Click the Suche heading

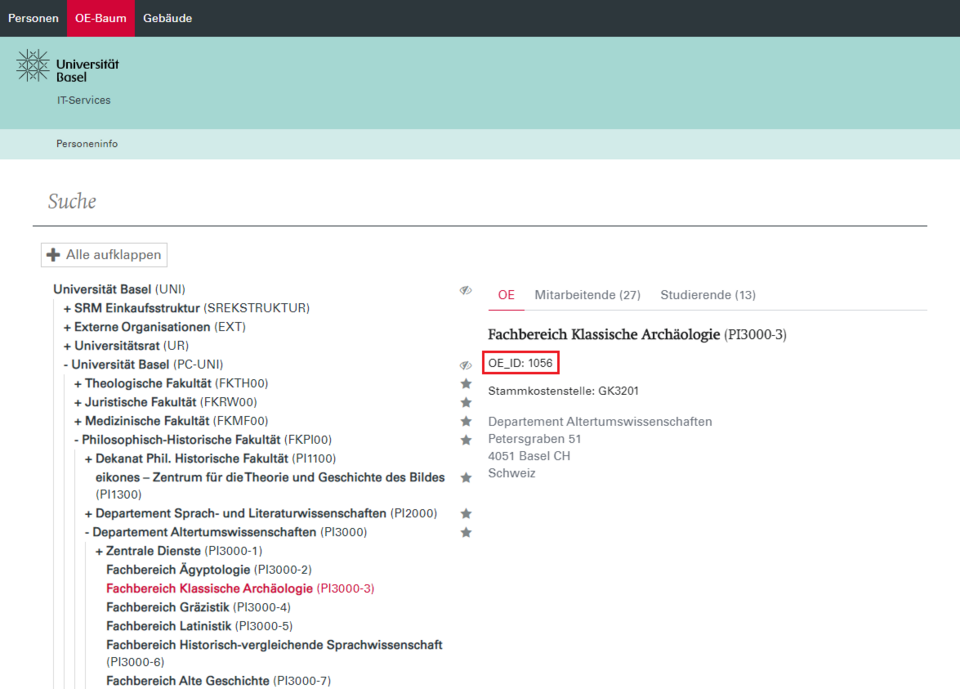[x=72, y=201]
